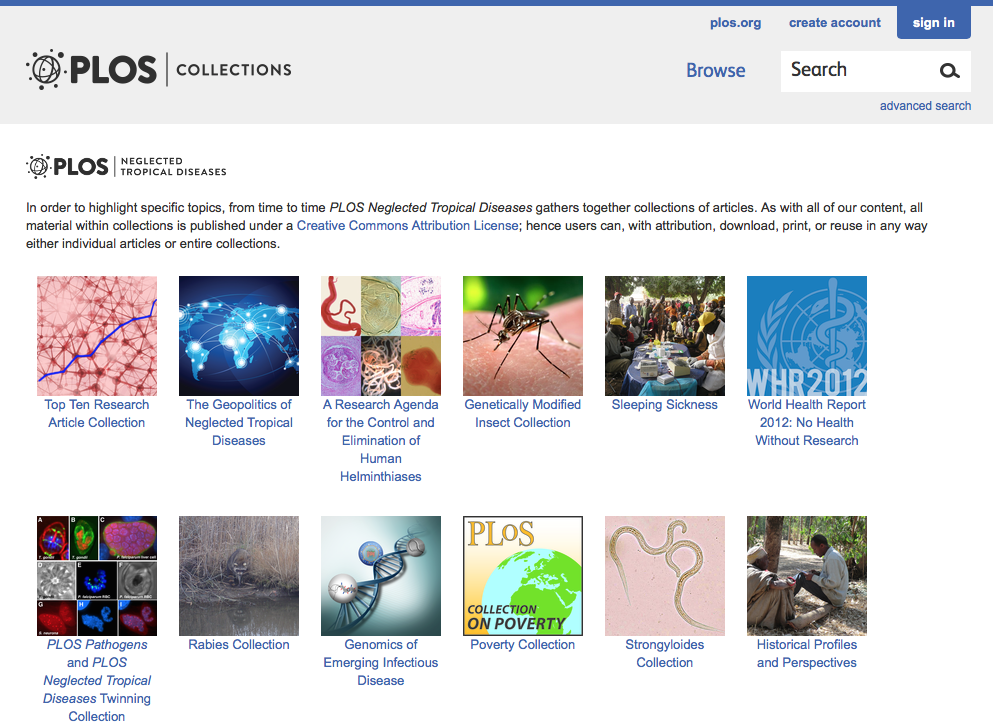Open the mosquito Genetically Modified Insect thumbnail
993x725 pixels.
pos(522,336)
